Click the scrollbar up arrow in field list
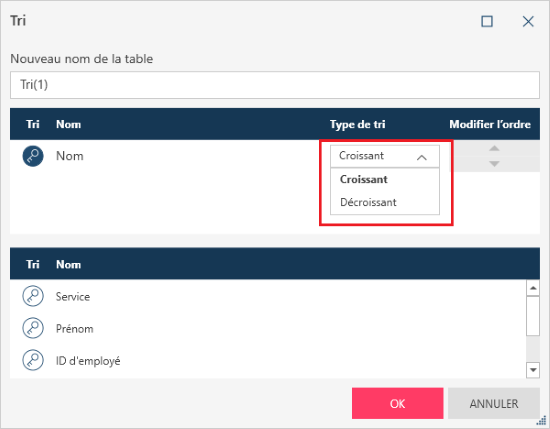Image resolution: width=550 pixels, height=429 pixels. point(533,288)
